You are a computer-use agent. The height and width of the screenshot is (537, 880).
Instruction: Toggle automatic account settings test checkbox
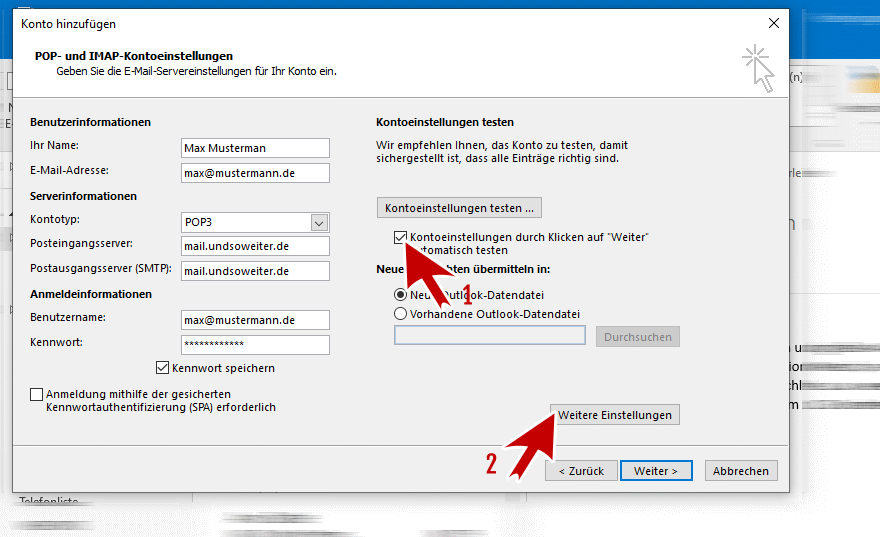[401, 238]
